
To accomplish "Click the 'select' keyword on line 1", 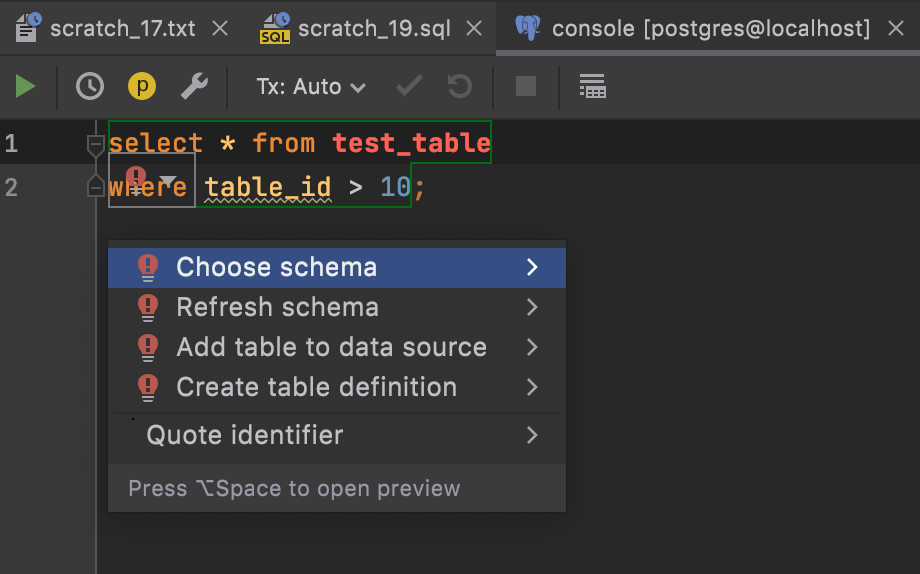I will pos(156,143).
